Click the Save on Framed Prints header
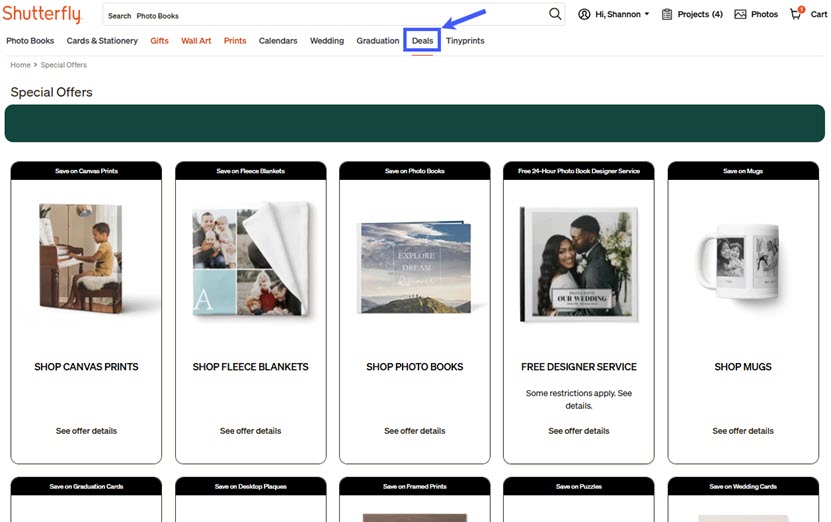Screen dimensions: 831x522 click(x=414, y=486)
